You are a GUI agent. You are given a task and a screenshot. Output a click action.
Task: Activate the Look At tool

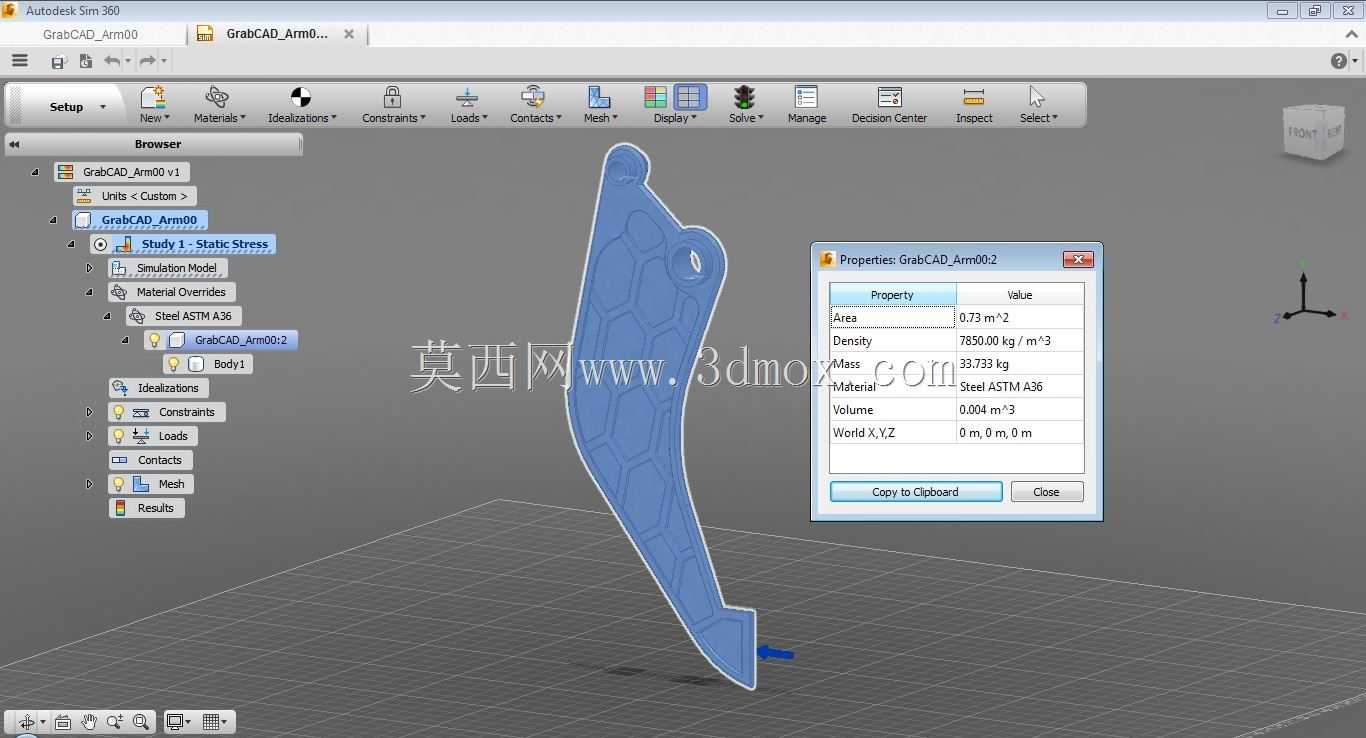pos(63,722)
